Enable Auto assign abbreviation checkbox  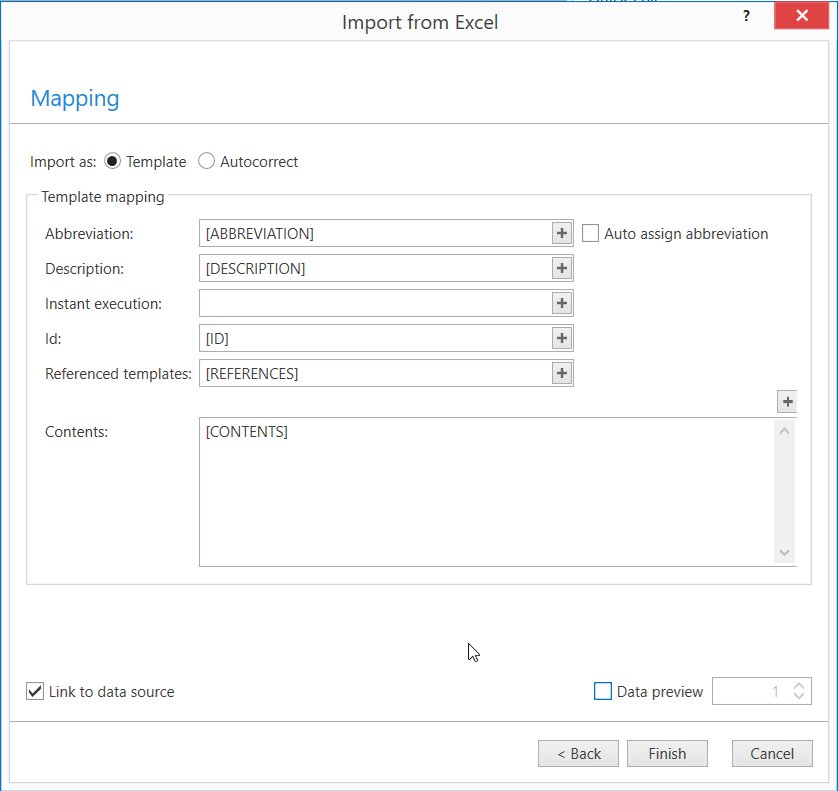pyautogui.click(x=591, y=234)
